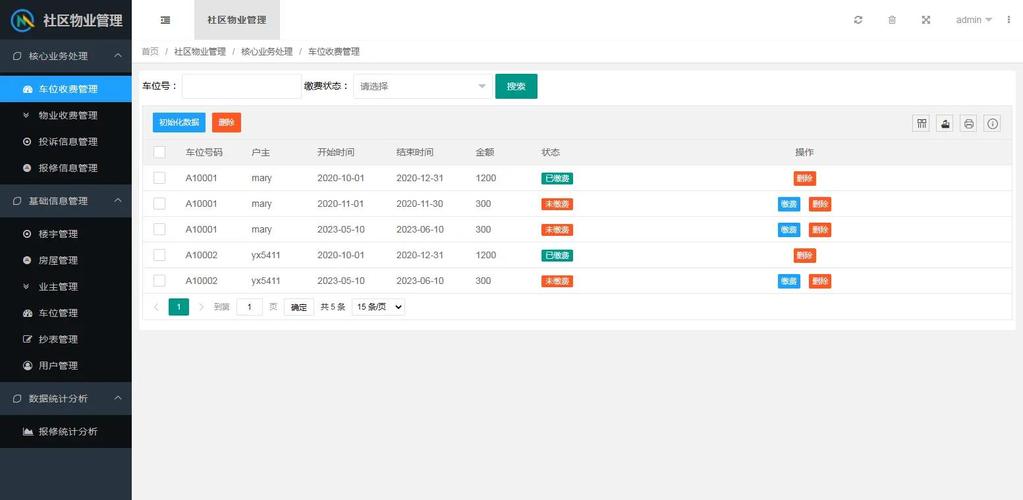Collapse the 数据统计分析 sidebar group
This screenshot has width=1023, height=500.
[x=66, y=398]
